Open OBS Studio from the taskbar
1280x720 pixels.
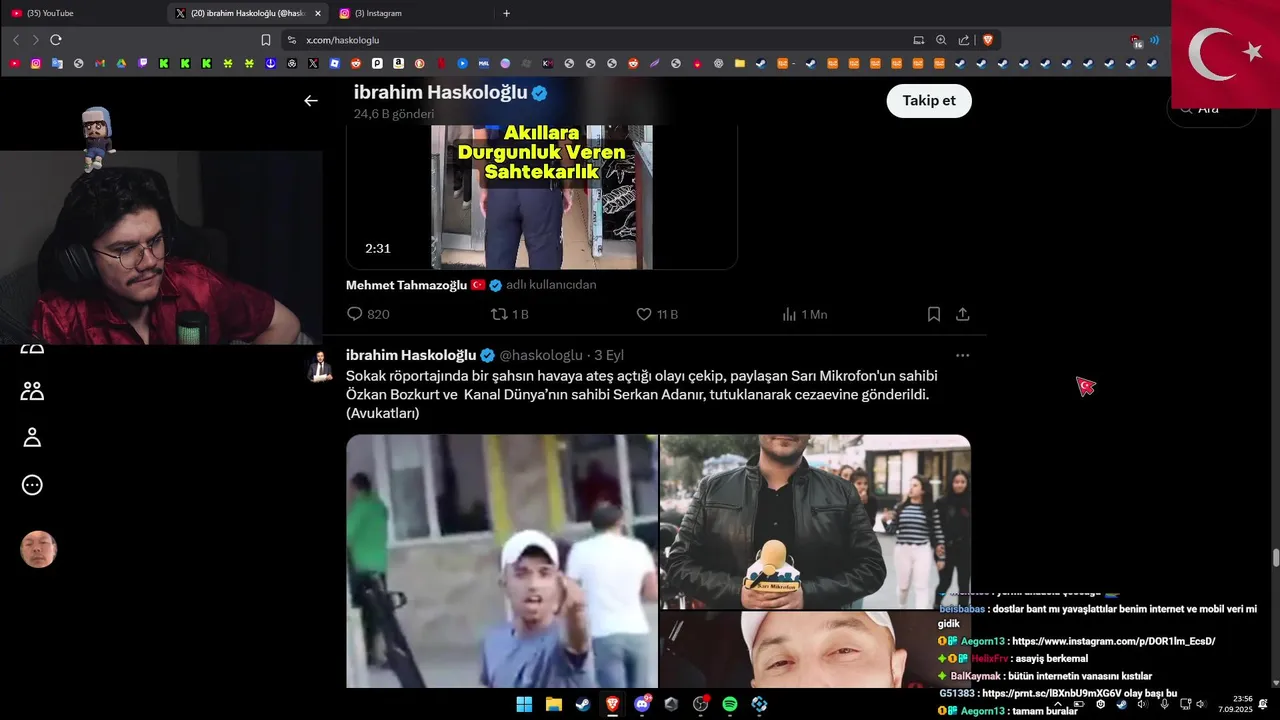(701, 704)
